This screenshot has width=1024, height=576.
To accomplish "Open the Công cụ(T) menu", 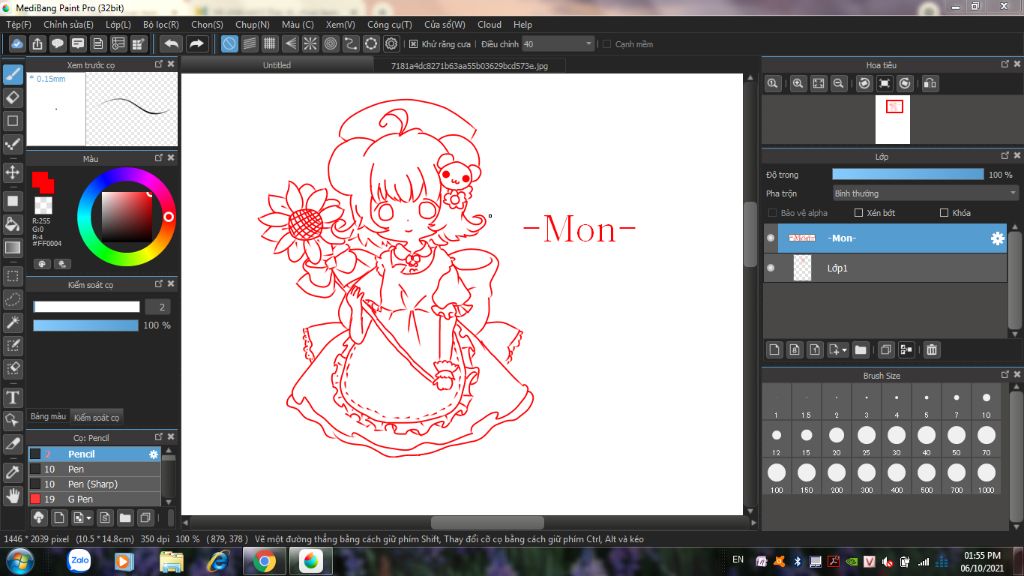I will click(x=389, y=25).
